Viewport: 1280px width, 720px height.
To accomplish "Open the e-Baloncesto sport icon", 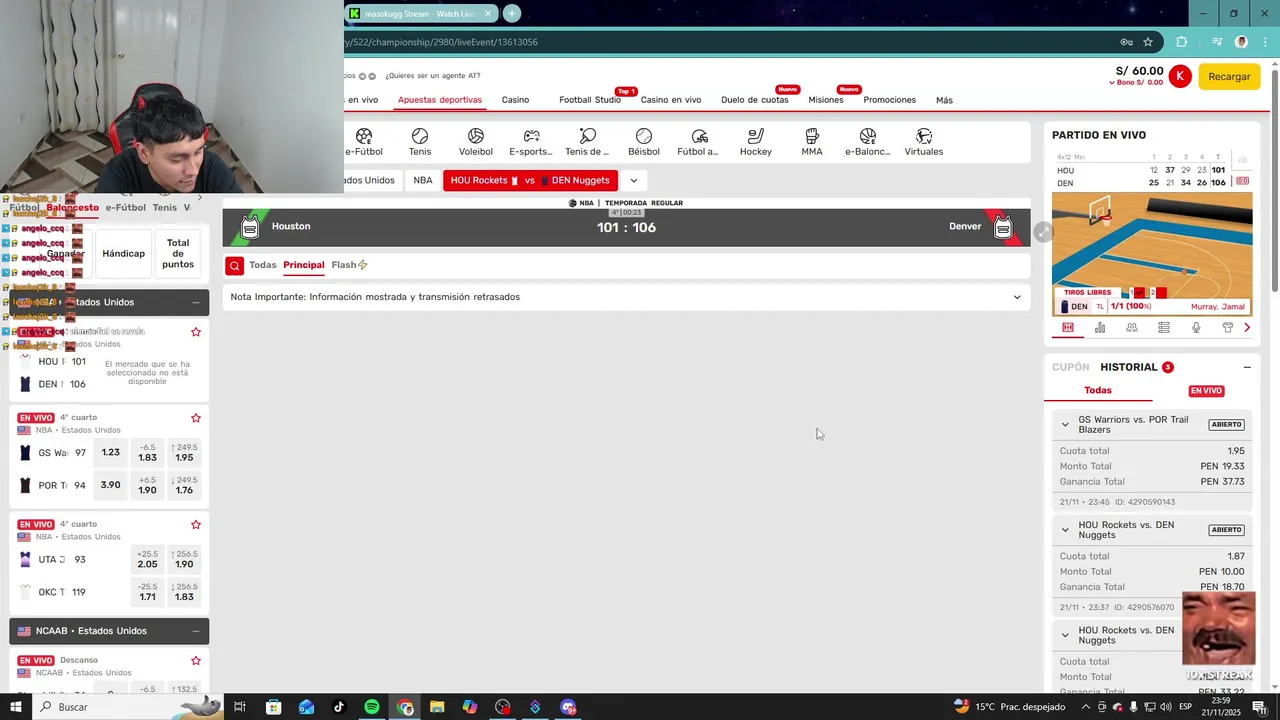I will click(868, 142).
